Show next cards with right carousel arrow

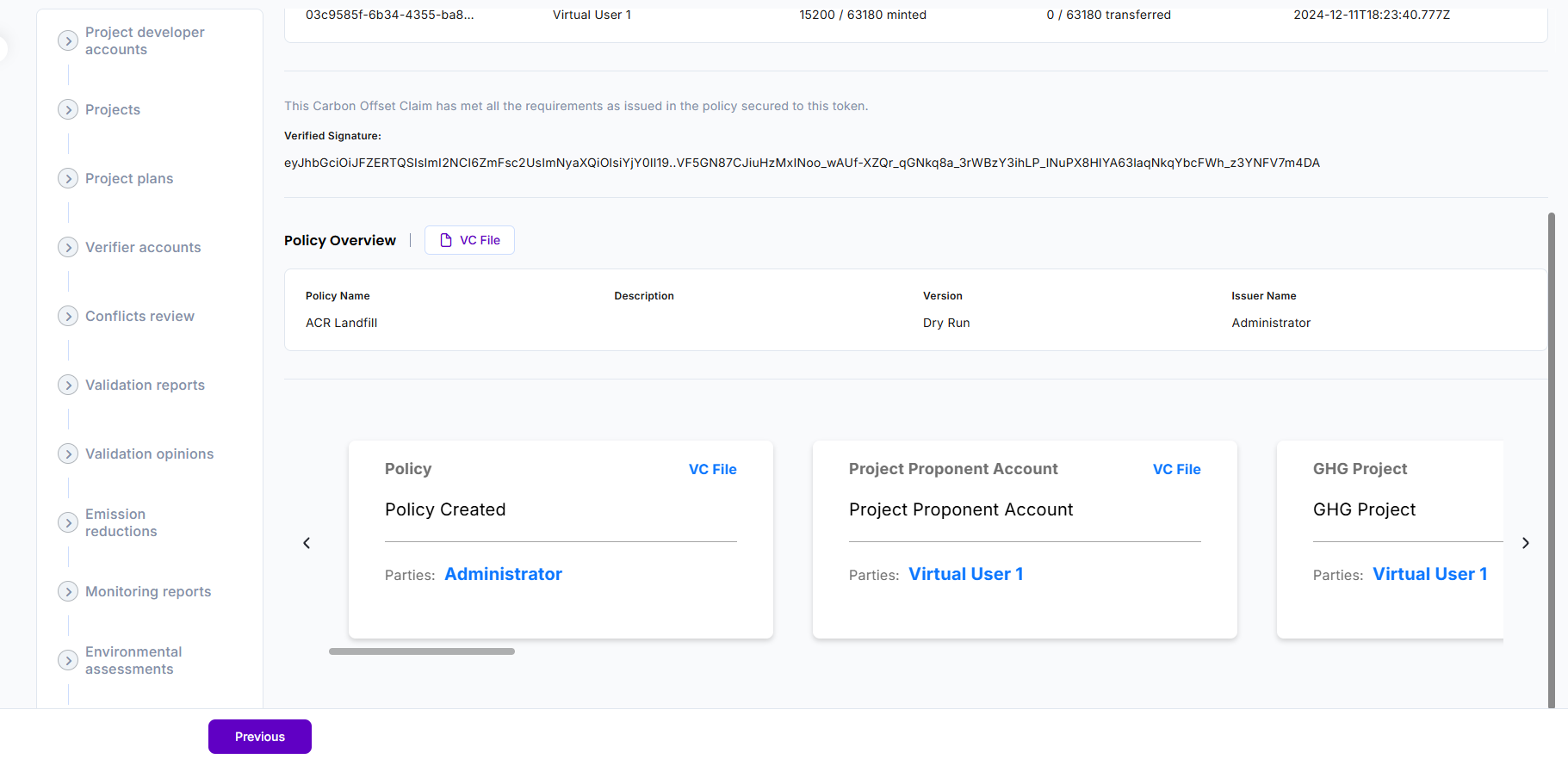[x=1525, y=543]
